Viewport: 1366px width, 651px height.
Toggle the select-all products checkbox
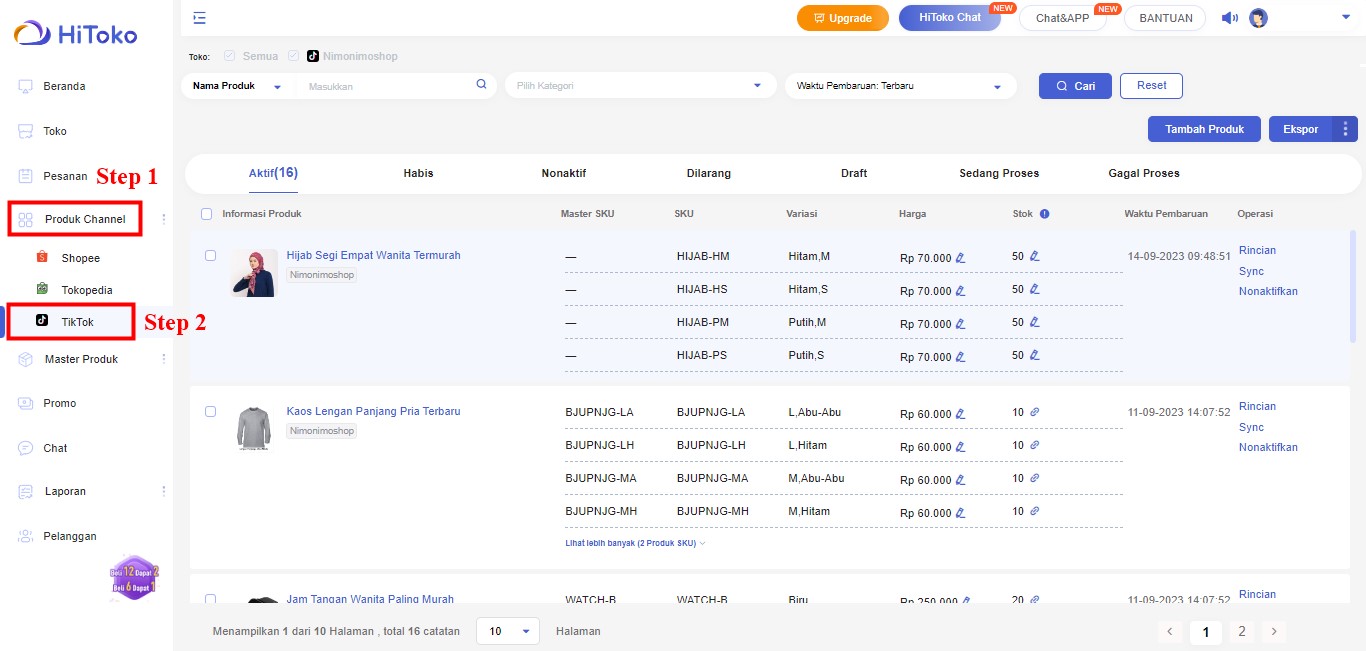point(207,214)
